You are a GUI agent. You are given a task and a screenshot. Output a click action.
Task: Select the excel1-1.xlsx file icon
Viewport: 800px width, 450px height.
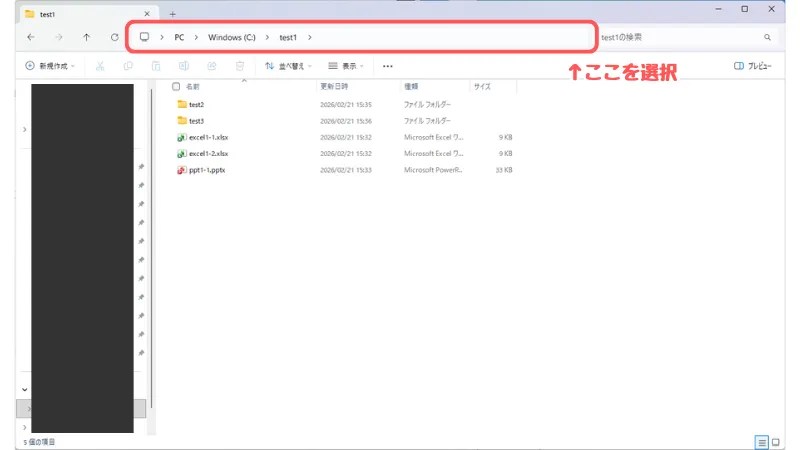pyautogui.click(x=182, y=137)
